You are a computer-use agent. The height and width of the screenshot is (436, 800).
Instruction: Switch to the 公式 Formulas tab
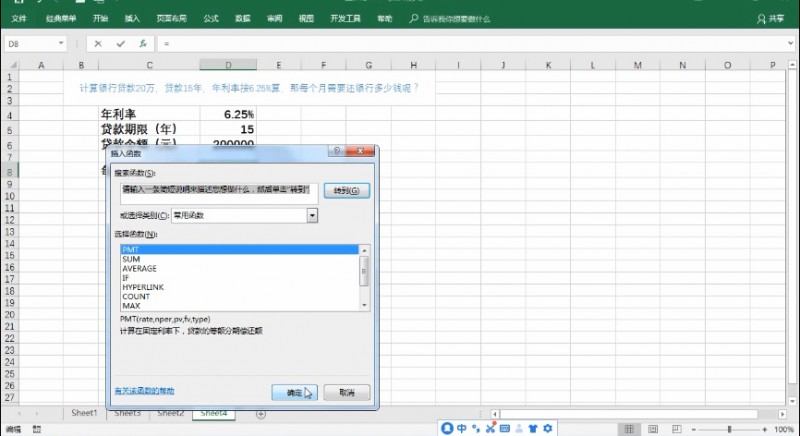[x=211, y=18]
